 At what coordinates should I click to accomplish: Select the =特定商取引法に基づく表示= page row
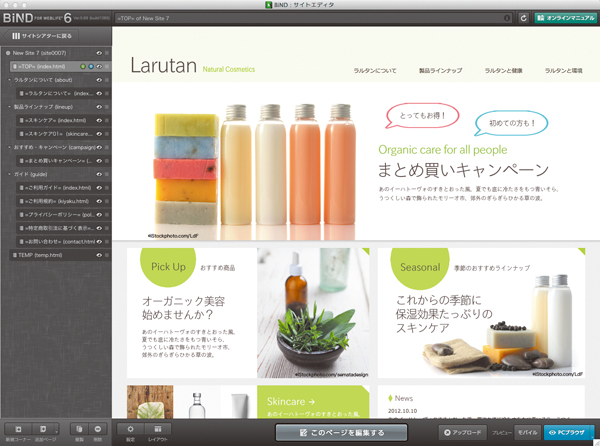click(64, 228)
